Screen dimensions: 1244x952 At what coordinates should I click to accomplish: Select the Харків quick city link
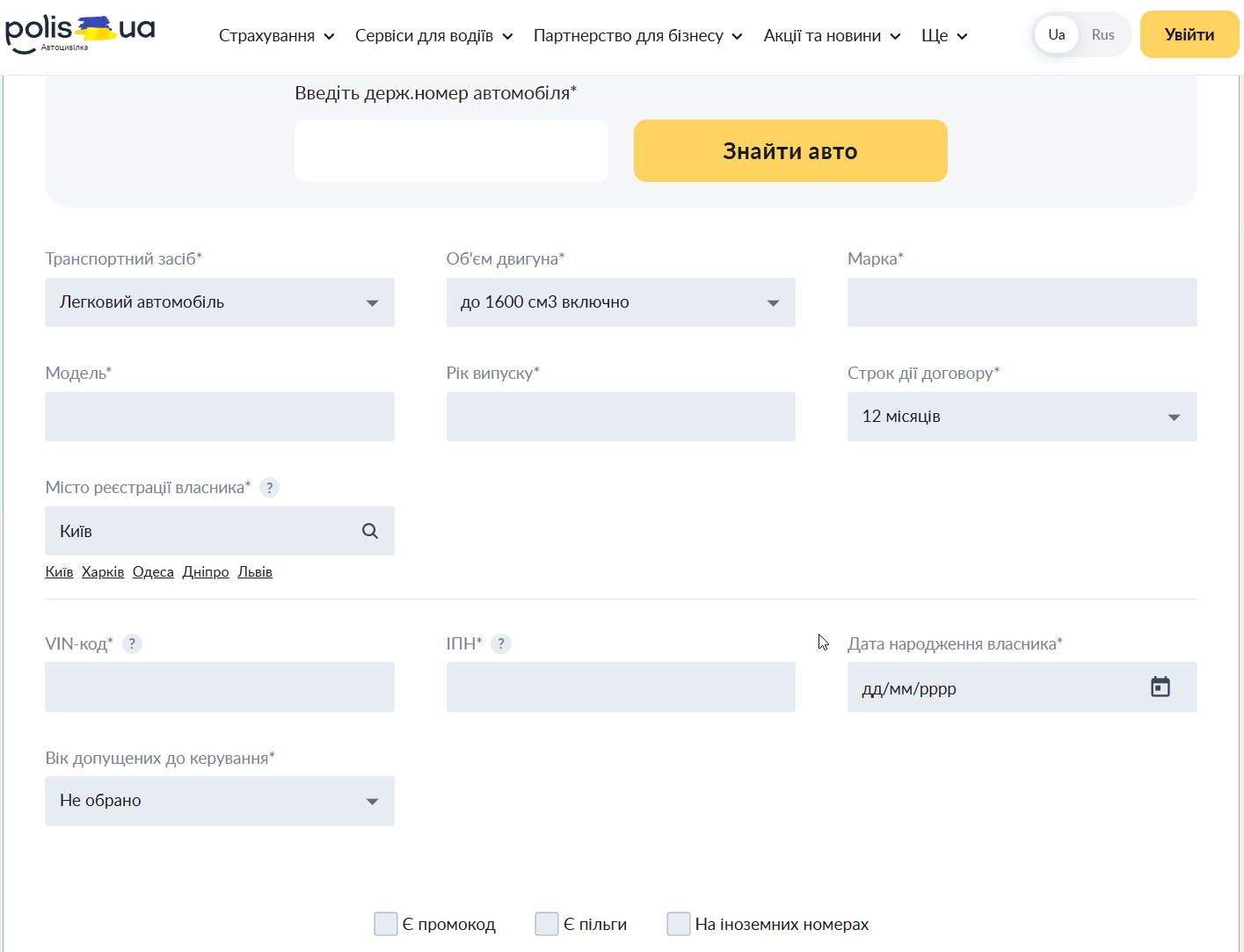point(103,572)
